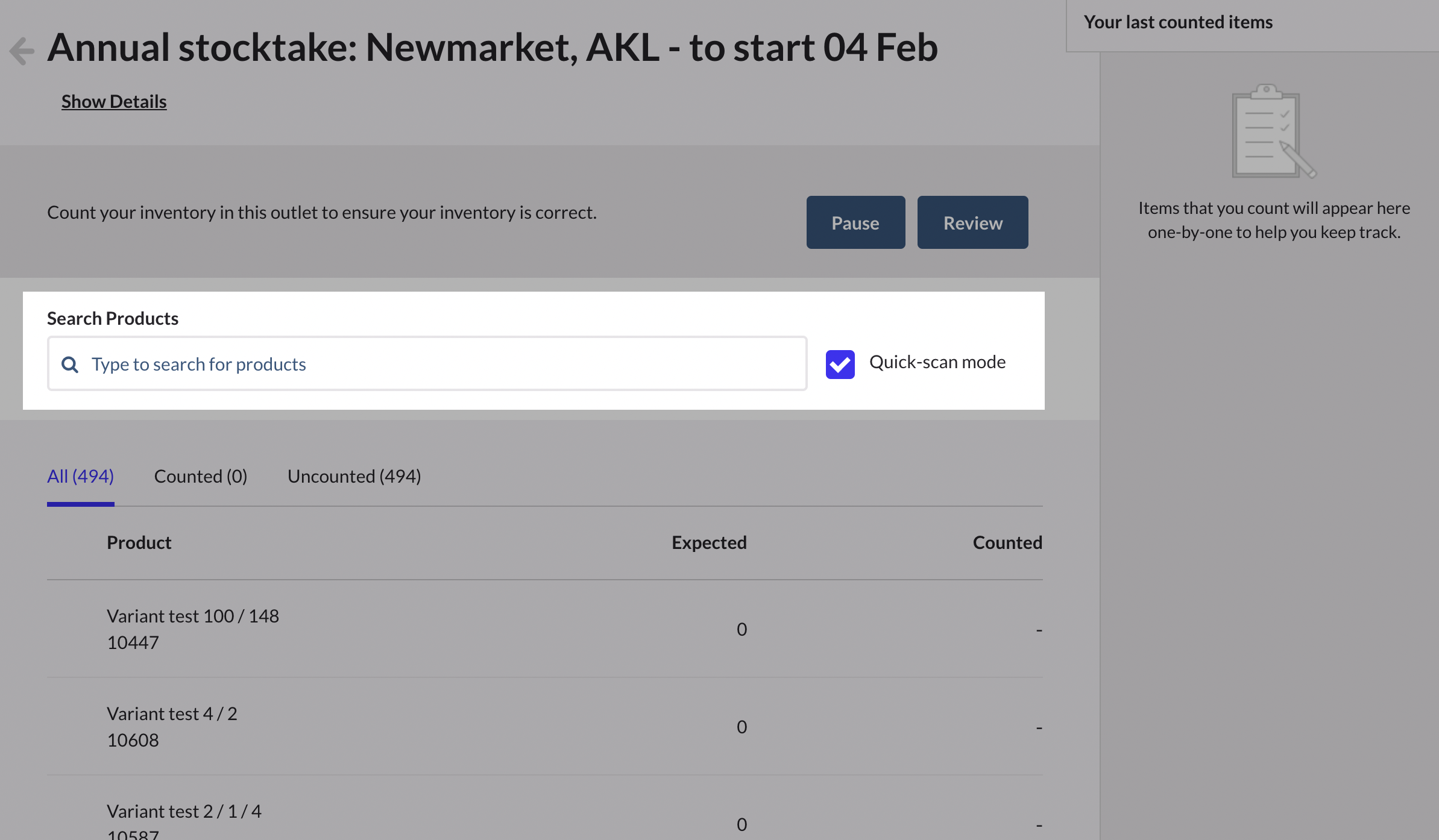Select the Variant test 2 / 1 / 4 row
This screenshot has height=840, width=1439.
(x=184, y=820)
